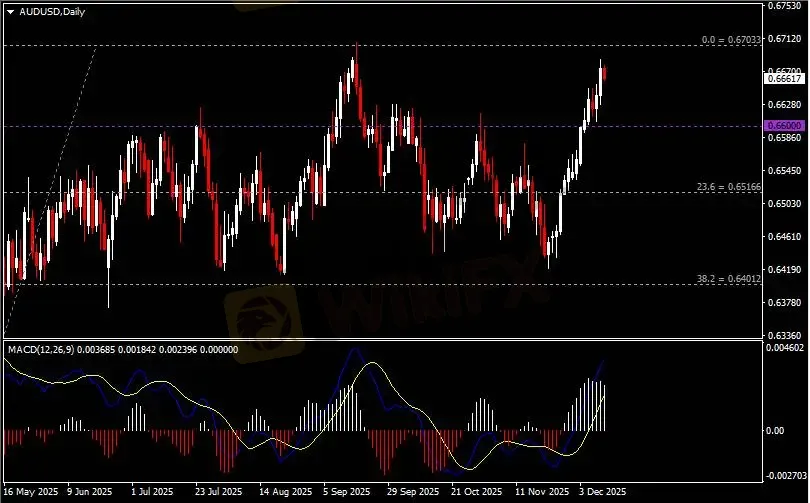Click the 0.004602 MACD scale value

click(x=785, y=348)
